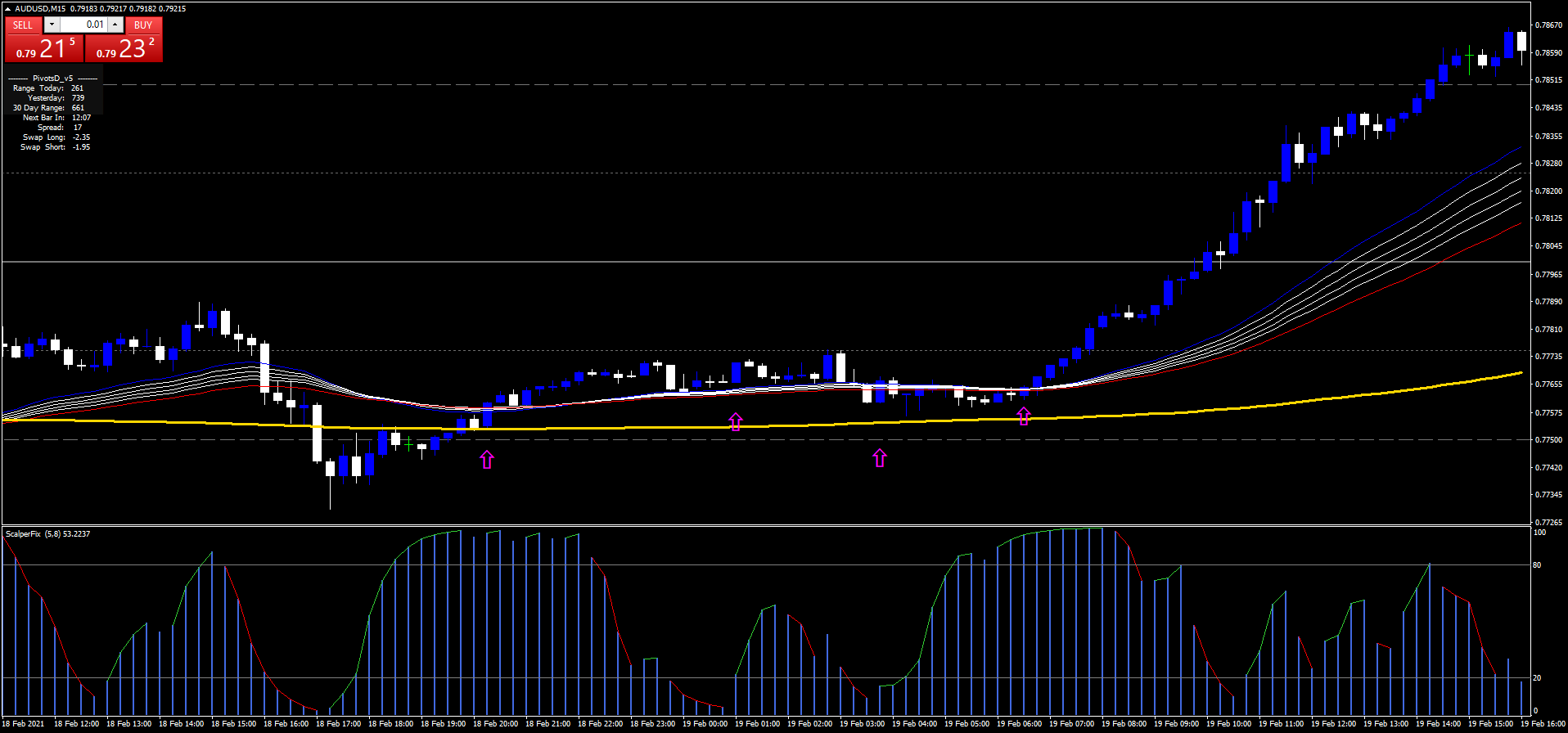Image resolution: width=1568 pixels, height=733 pixels.
Task: Click the 19 Feb 06:00 time axis label
Action: pyautogui.click(x=1019, y=724)
